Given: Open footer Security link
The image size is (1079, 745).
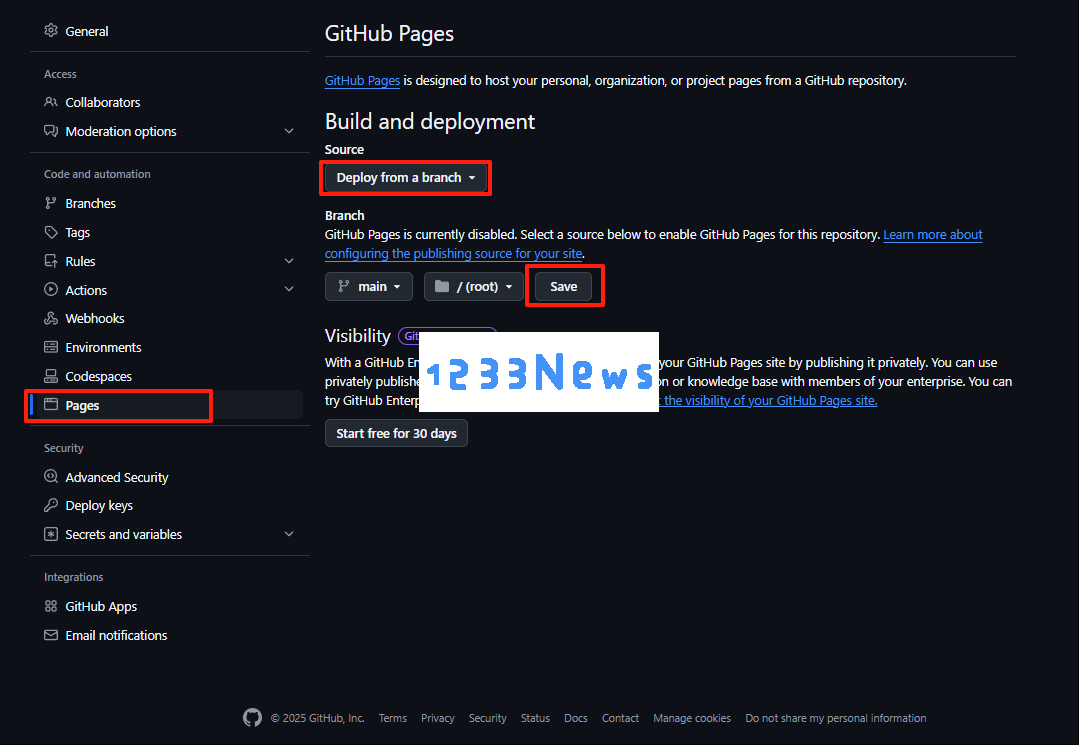Looking at the screenshot, I should 487,717.
